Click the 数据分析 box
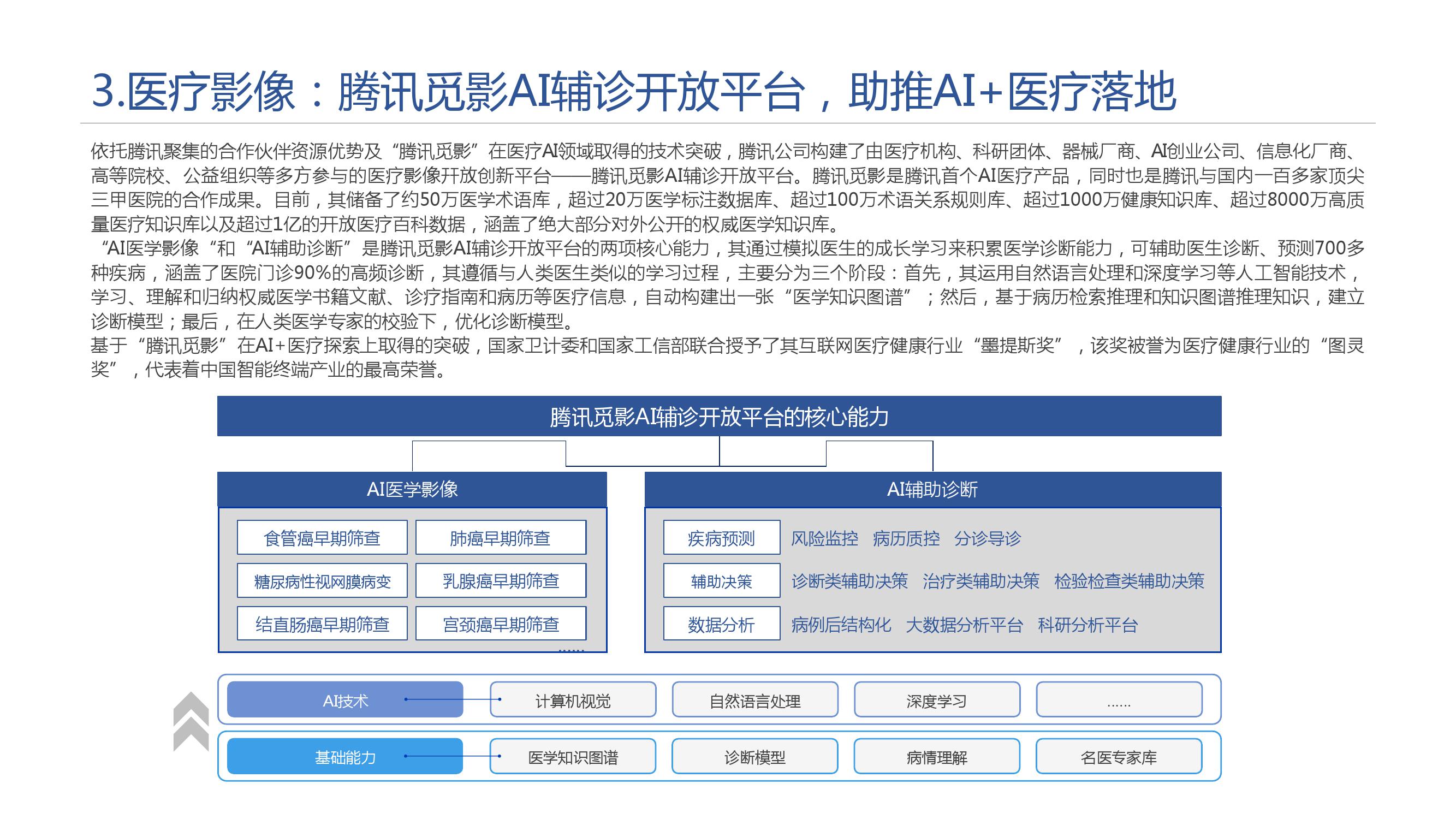The height and width of the screenshot is (819, 1456). click(x=721, y=624)
